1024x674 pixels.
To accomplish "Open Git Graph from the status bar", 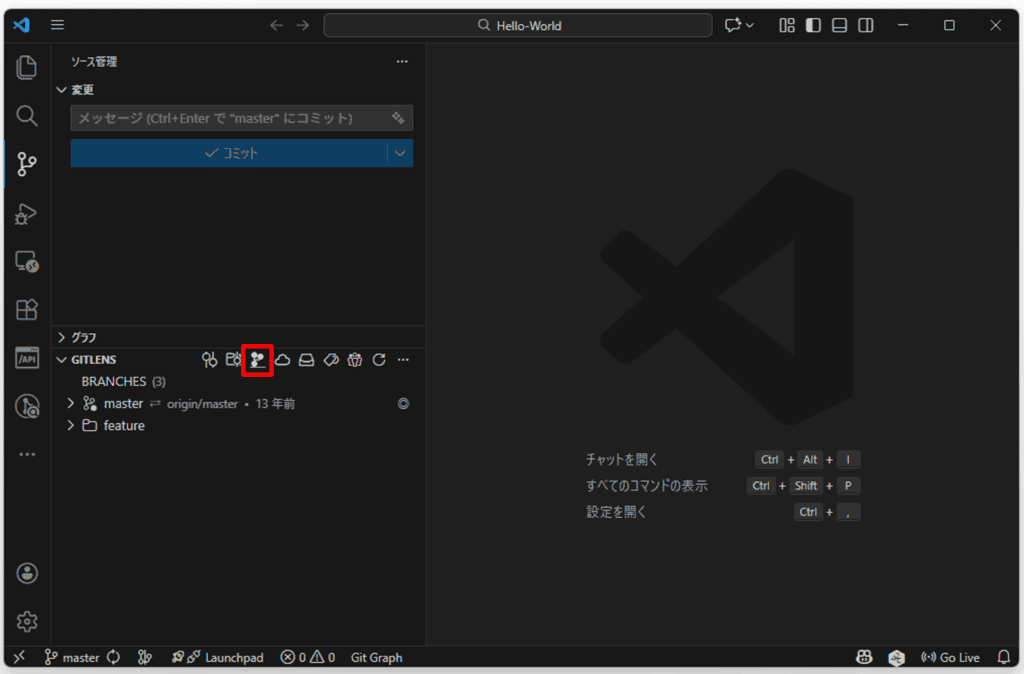I will [376, 657].
